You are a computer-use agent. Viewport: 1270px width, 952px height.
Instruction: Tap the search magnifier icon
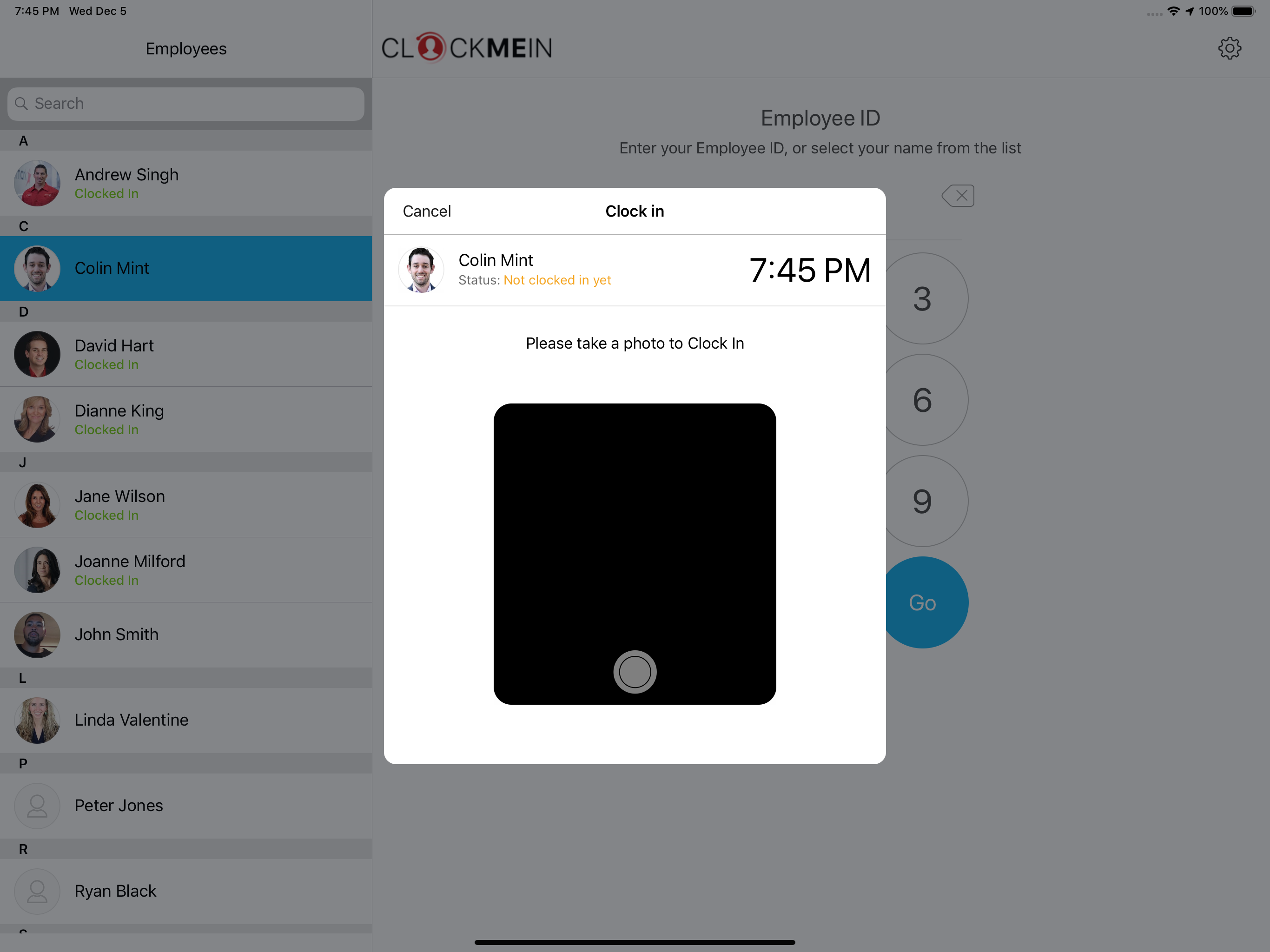[21, 103]
